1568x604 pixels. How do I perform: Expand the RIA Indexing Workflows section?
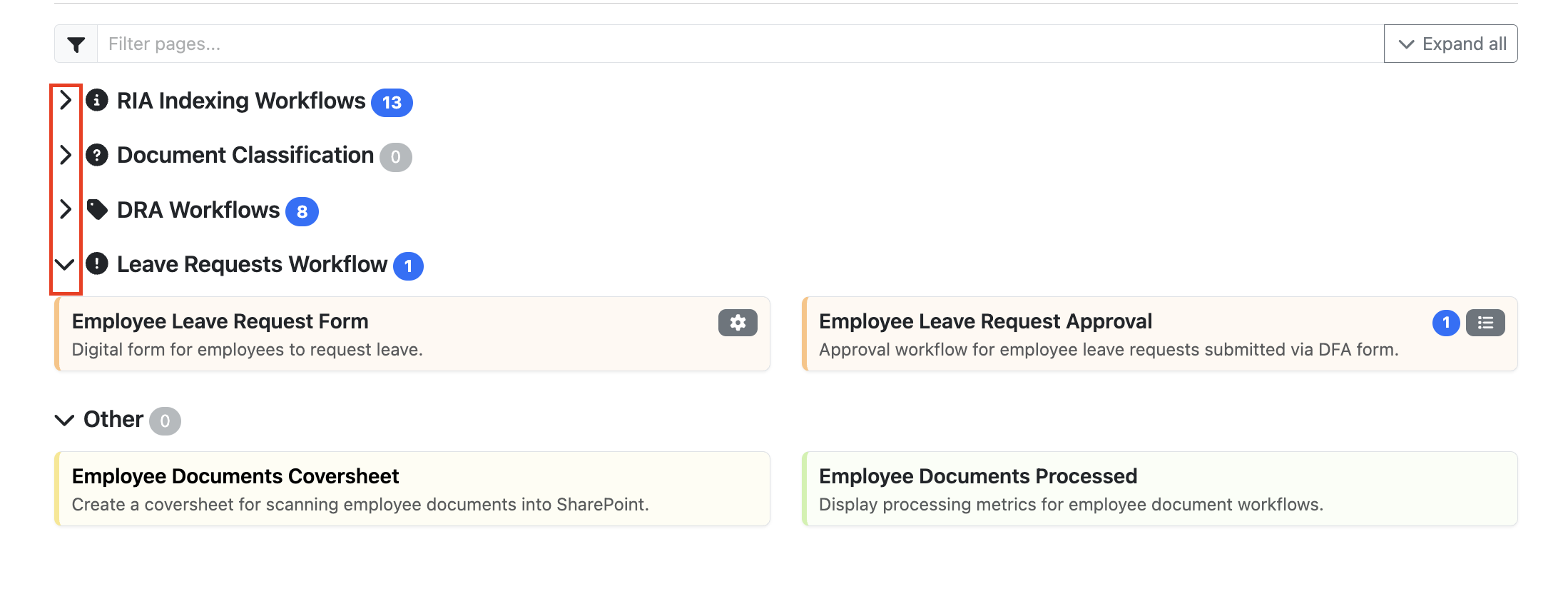click(x=66, y=100)
